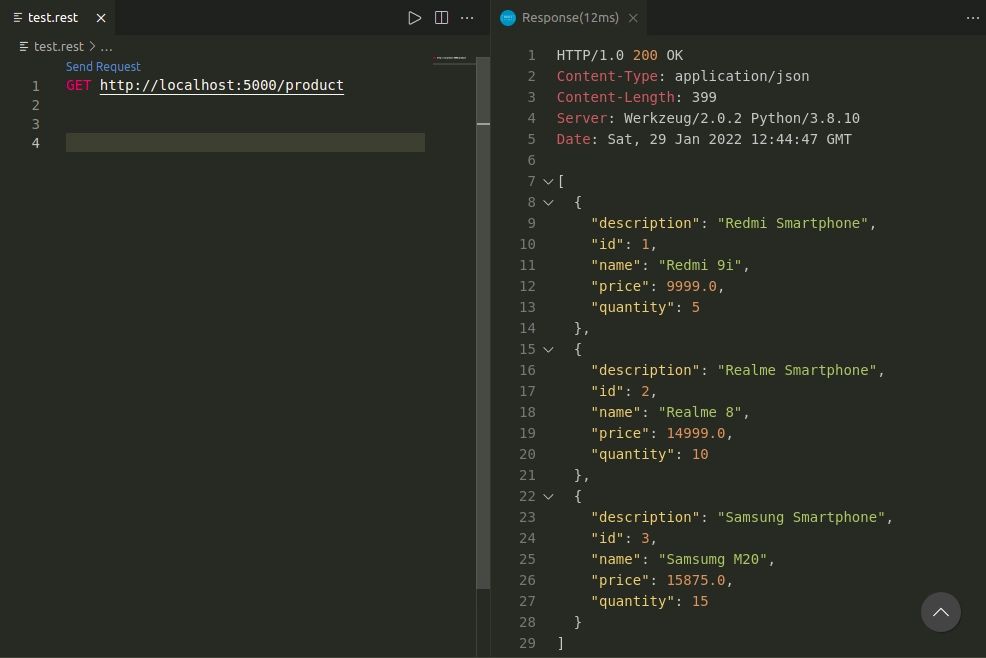This screenshot has width=986, height=658.
Task: Click the quantity value 5
Action: pyautogui.click(x=695, y=307)
